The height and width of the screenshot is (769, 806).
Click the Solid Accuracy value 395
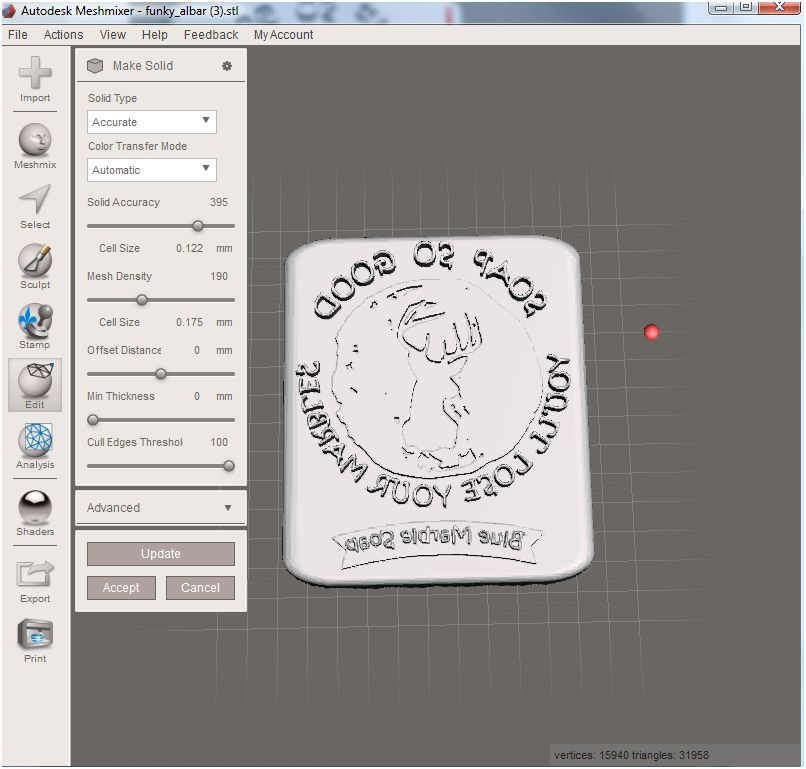click(x=219, y=202)
